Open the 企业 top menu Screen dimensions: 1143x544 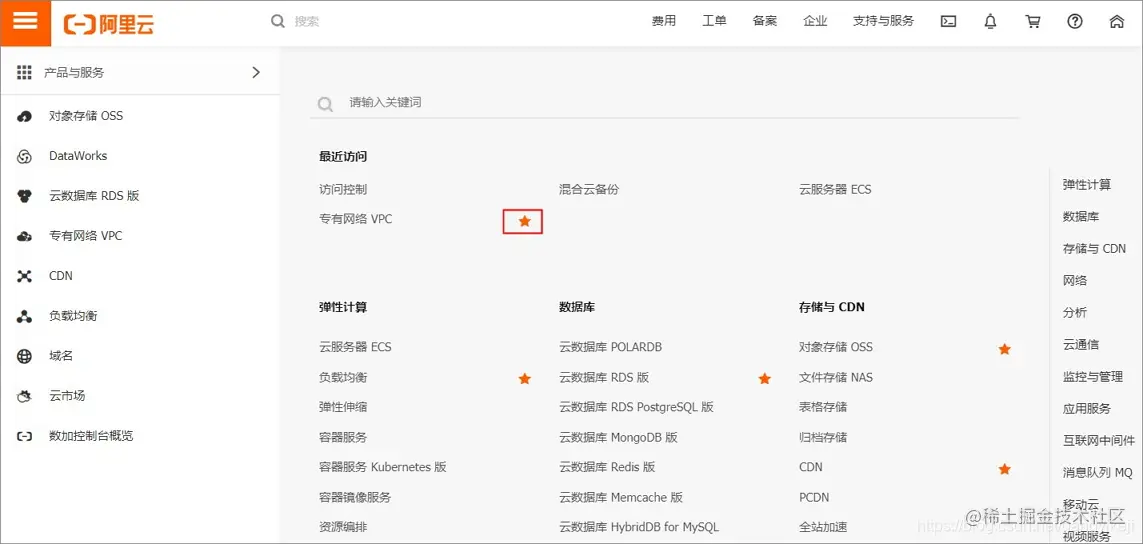(x=815, y=21)
